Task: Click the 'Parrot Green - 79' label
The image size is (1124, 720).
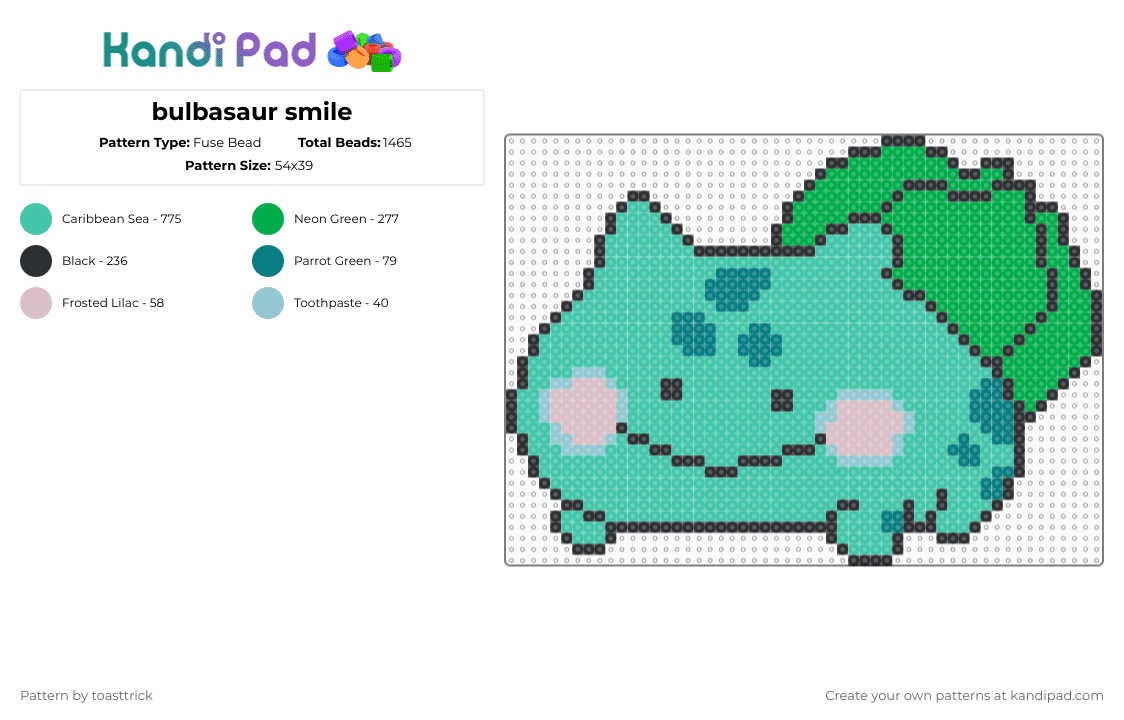Action: 346,261
